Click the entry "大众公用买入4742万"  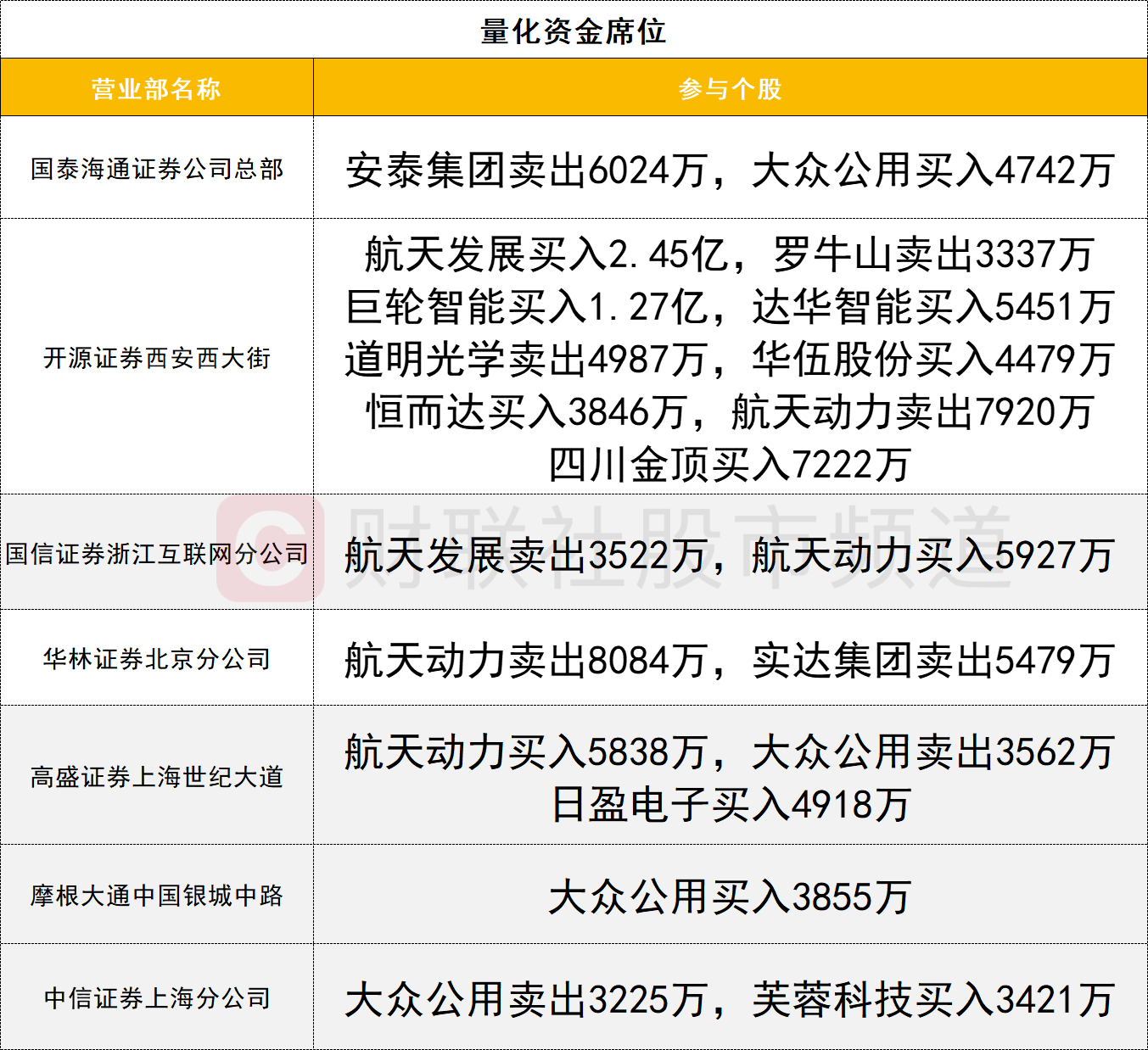coord(933,170)
